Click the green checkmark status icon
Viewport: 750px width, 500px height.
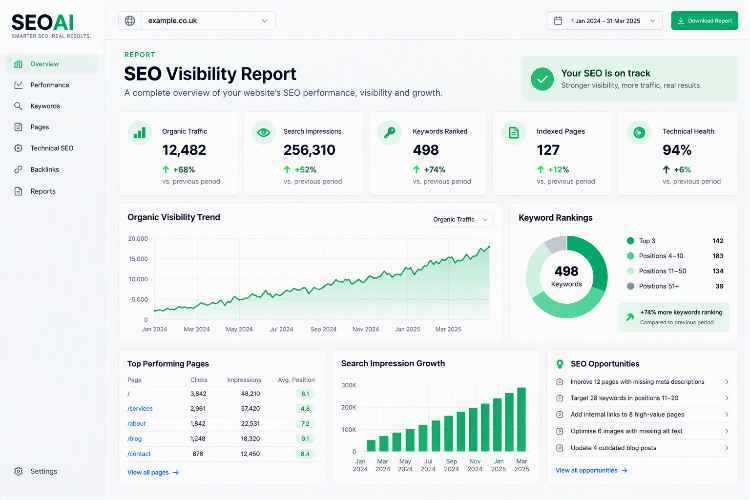pyautogui.click(x=542, y=79)
